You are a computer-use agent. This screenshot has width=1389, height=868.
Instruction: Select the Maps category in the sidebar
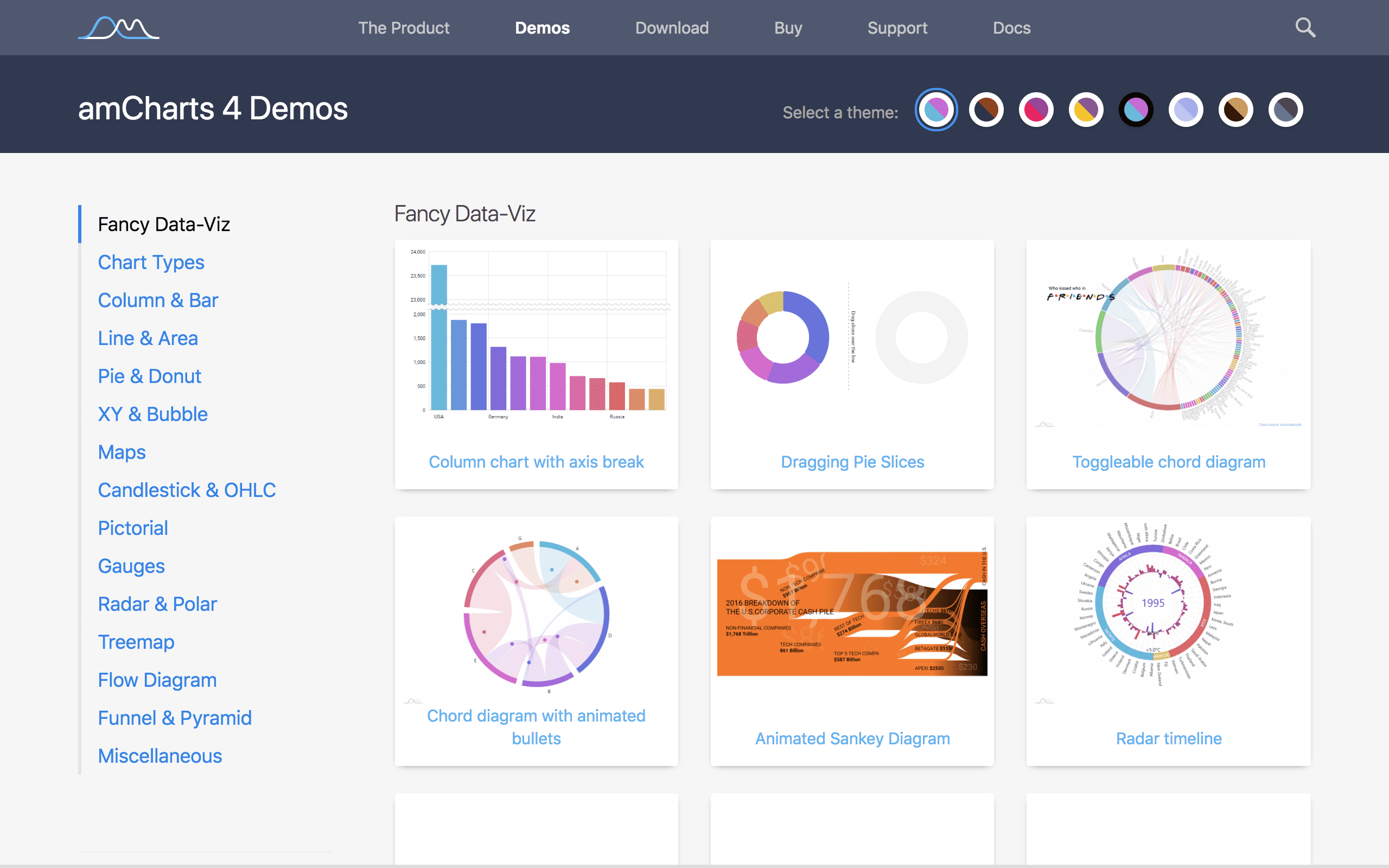[x=122, y=452]
